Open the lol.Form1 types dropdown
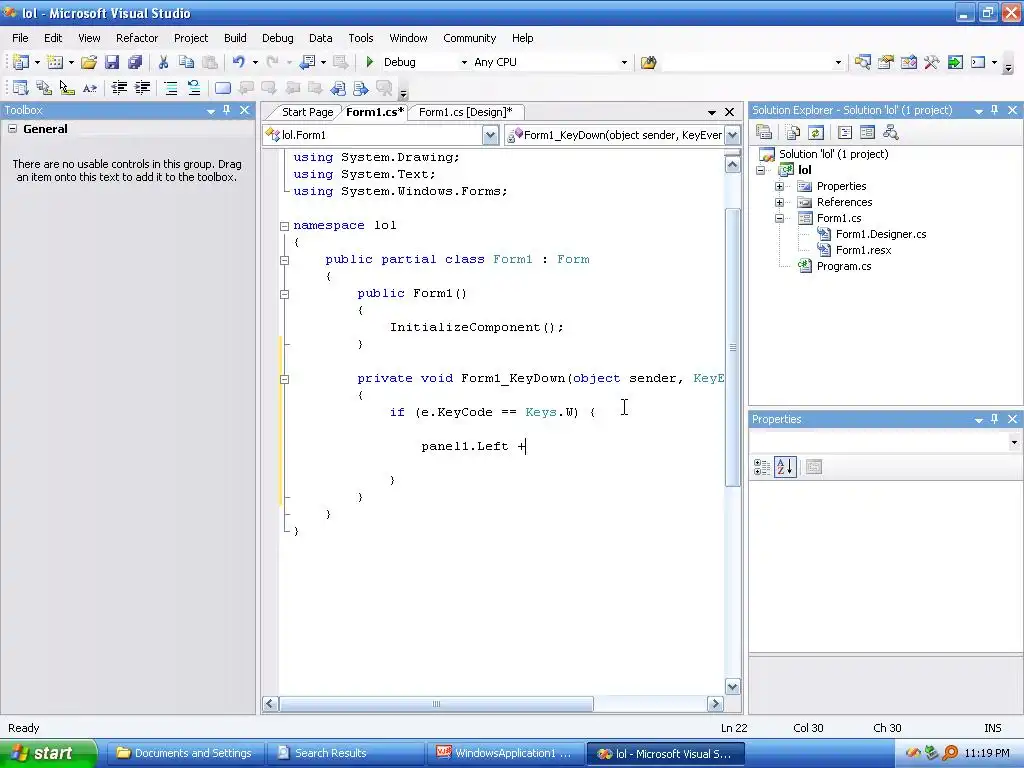Viewport: 1024px width, 768px height. pos(490,135)
